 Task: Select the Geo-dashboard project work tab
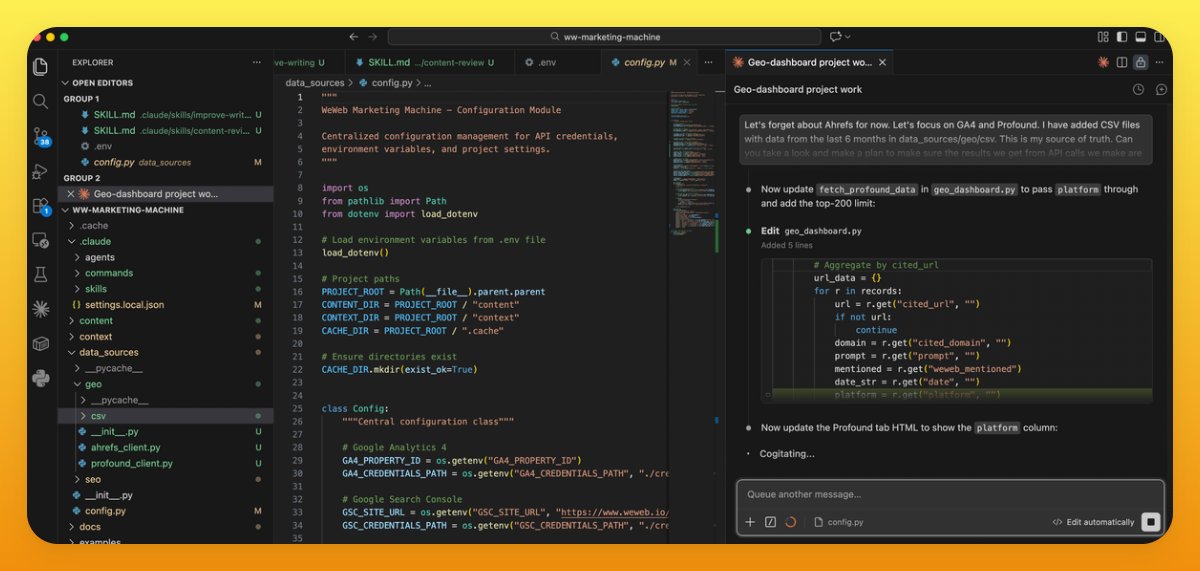click(x=809, y=62)
